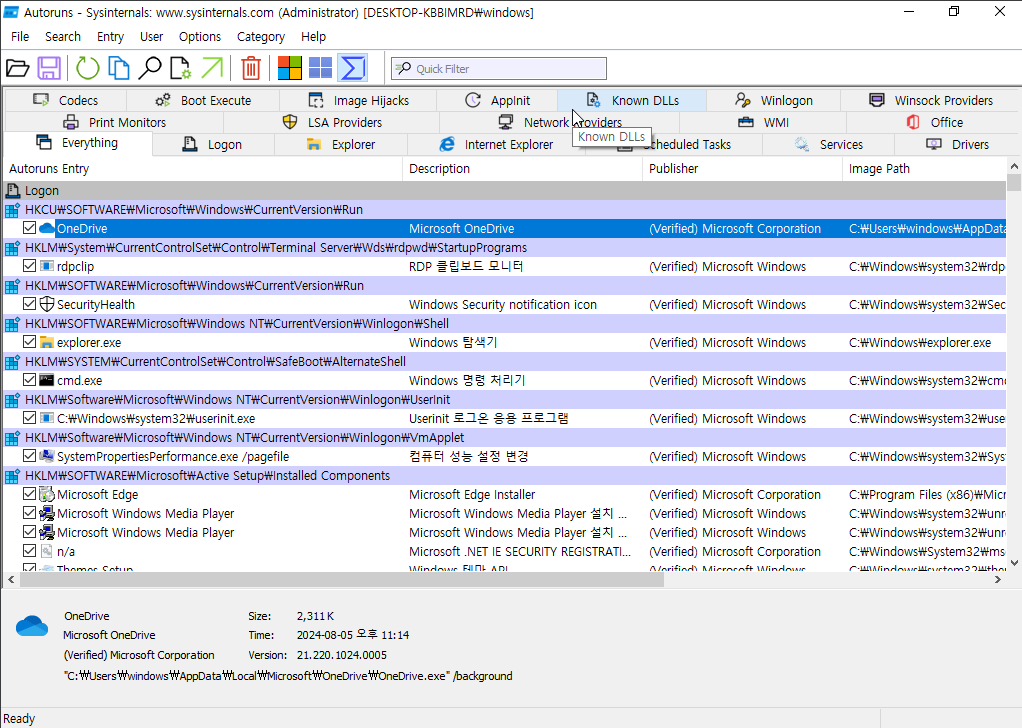Open the Category menu
1022x728 pixels.
pos(261,36)
